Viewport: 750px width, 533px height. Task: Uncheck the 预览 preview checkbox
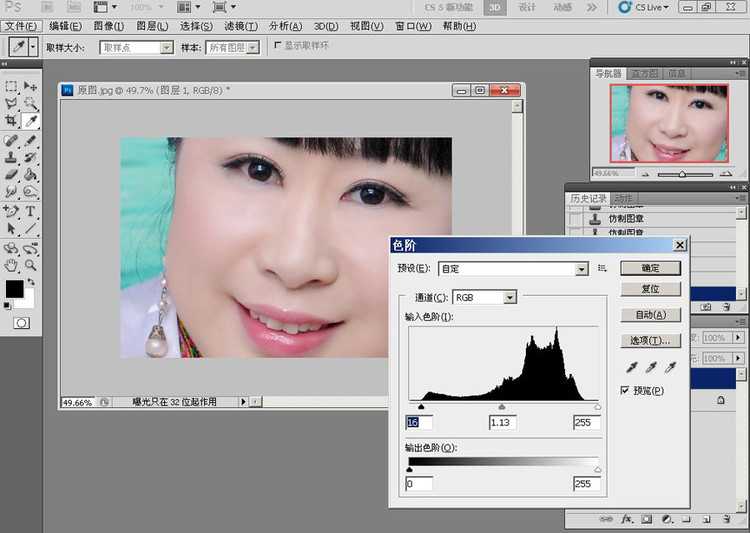[625, 390]
